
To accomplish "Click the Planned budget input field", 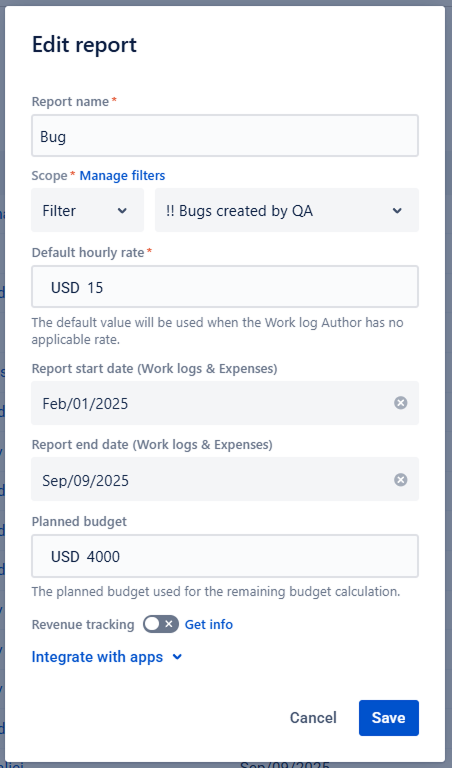I will (225, 556).
